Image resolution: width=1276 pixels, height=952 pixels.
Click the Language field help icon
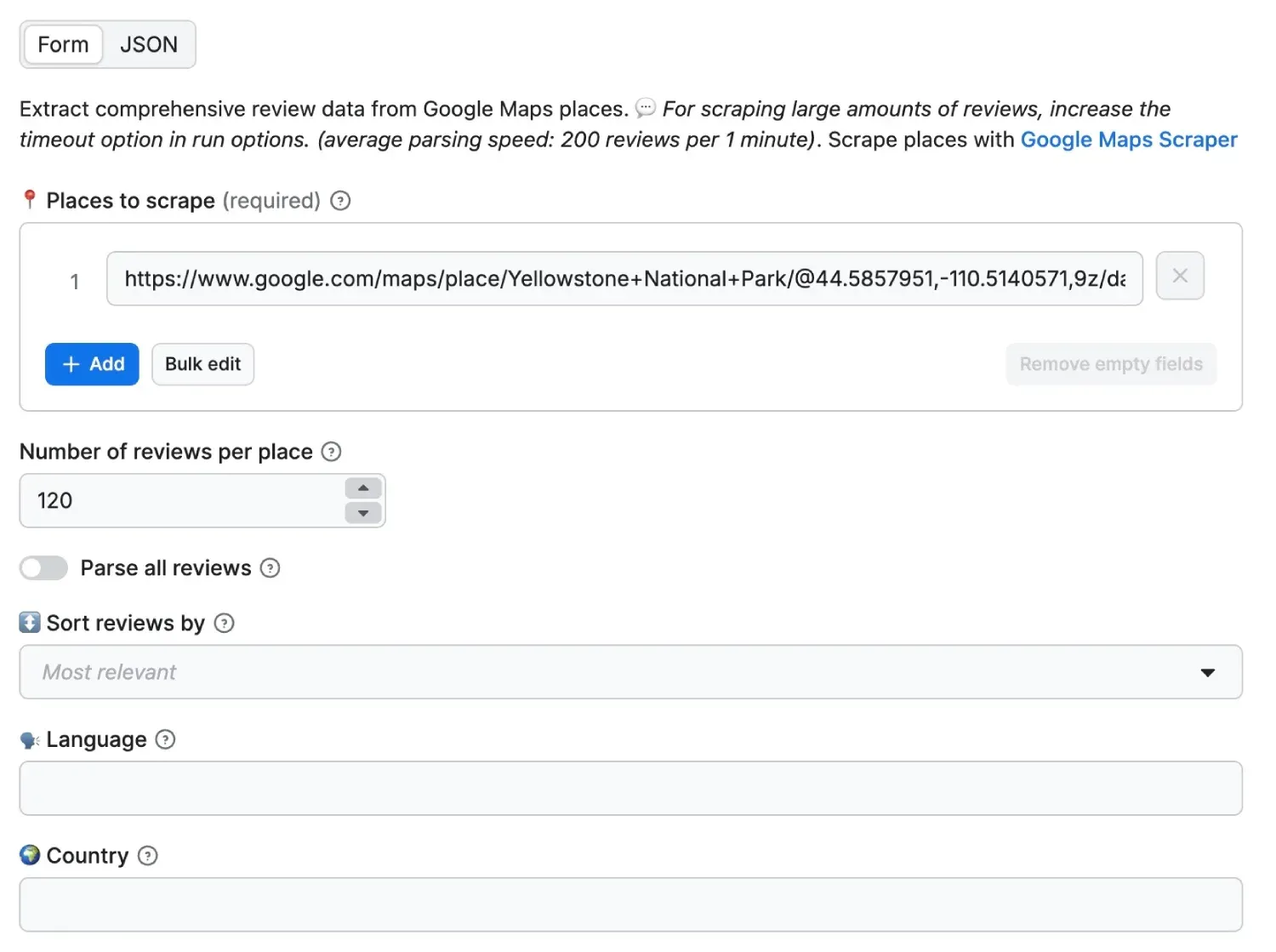click(166, 740)
